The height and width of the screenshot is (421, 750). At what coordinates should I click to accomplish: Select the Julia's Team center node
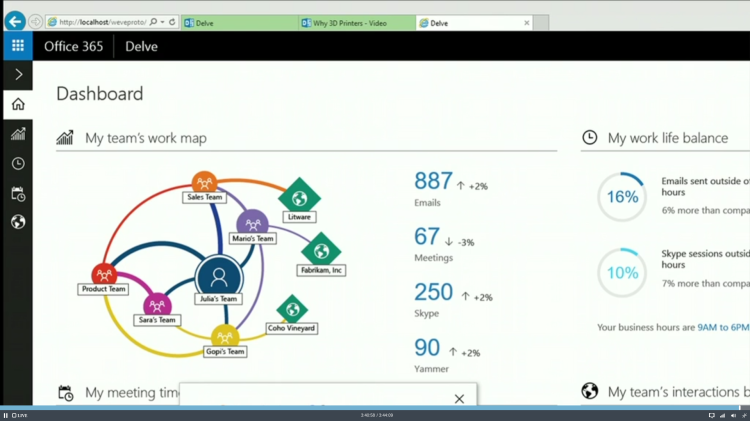click(x=219, y=278)
